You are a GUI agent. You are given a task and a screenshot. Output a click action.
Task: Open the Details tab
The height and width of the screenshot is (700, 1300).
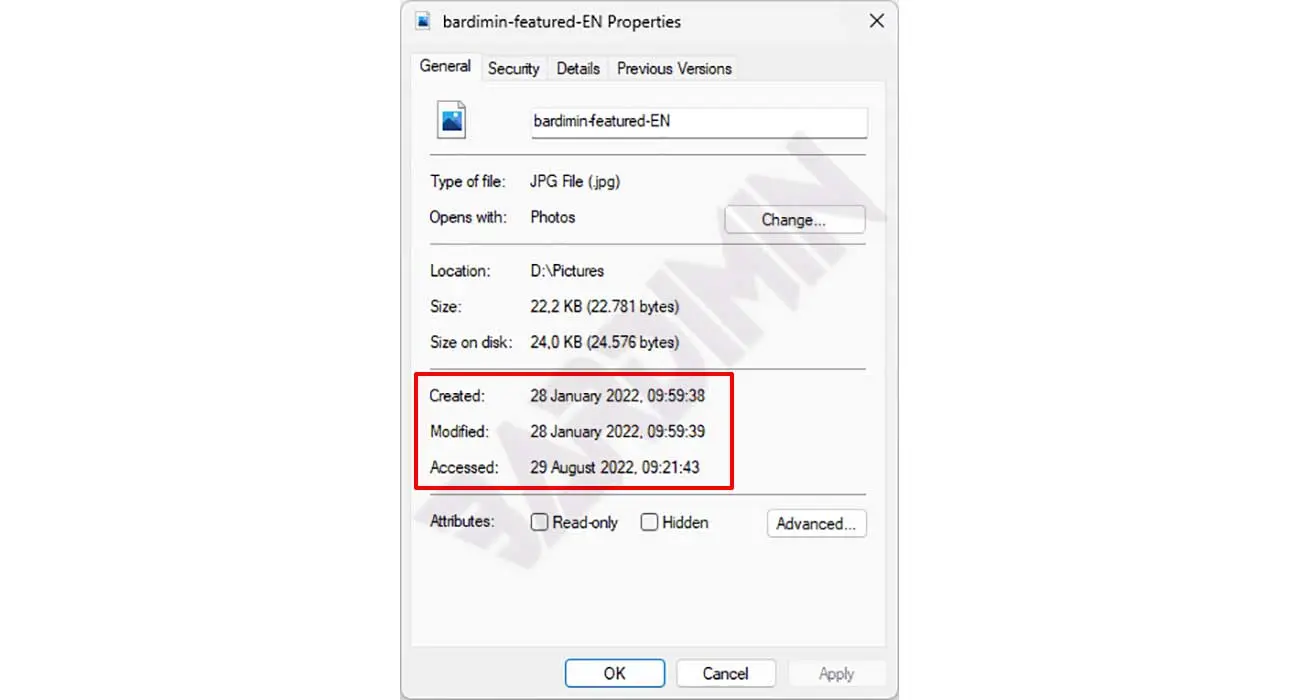click(x=578, y=68)
